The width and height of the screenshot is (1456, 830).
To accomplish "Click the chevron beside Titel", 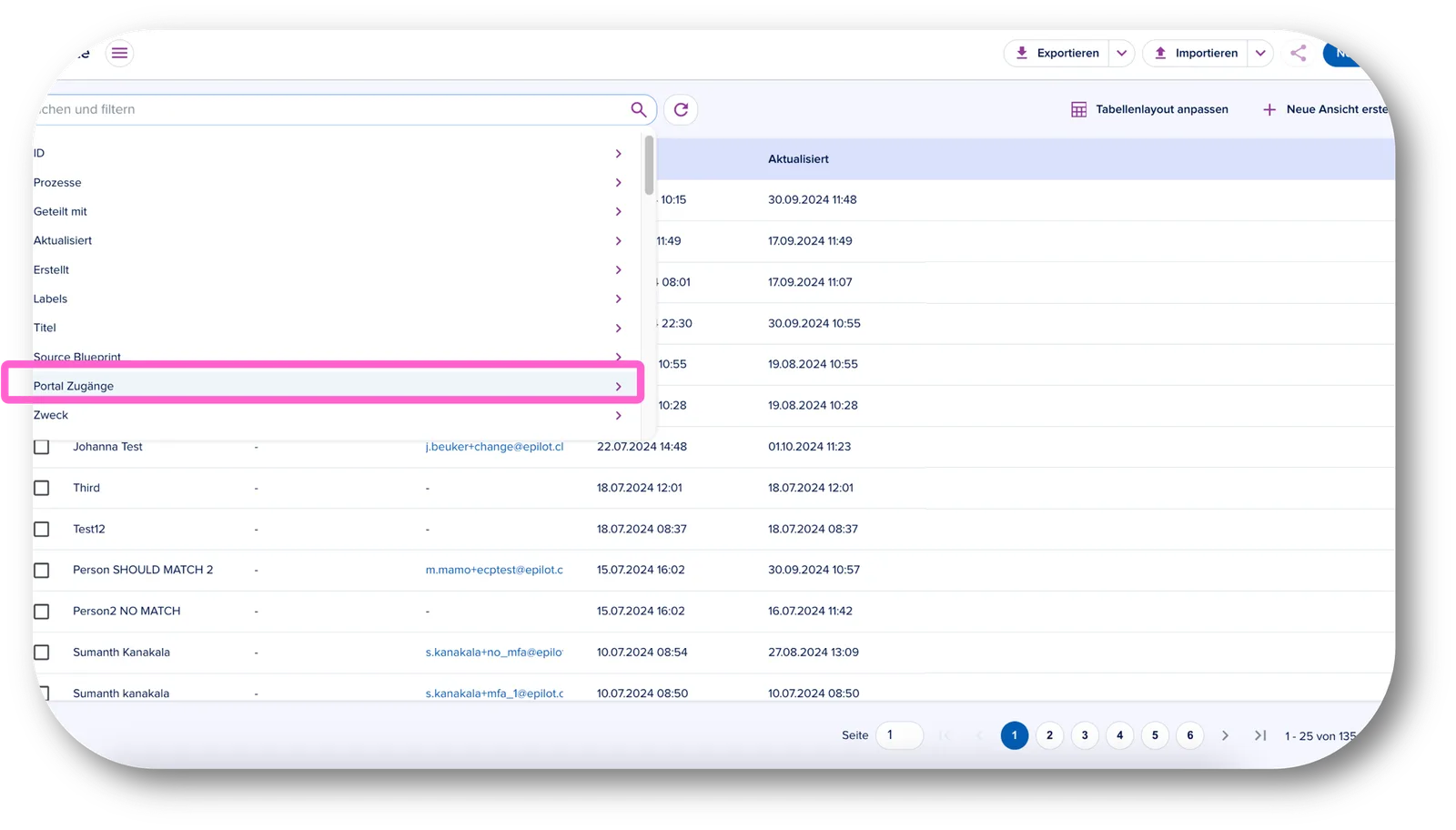I will click(x=619, y=328).
